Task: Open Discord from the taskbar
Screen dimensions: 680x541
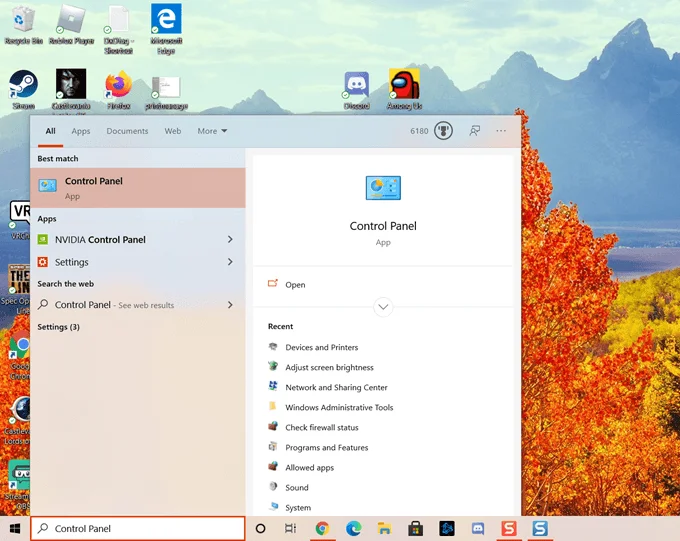Action: [x=477, y=528]
